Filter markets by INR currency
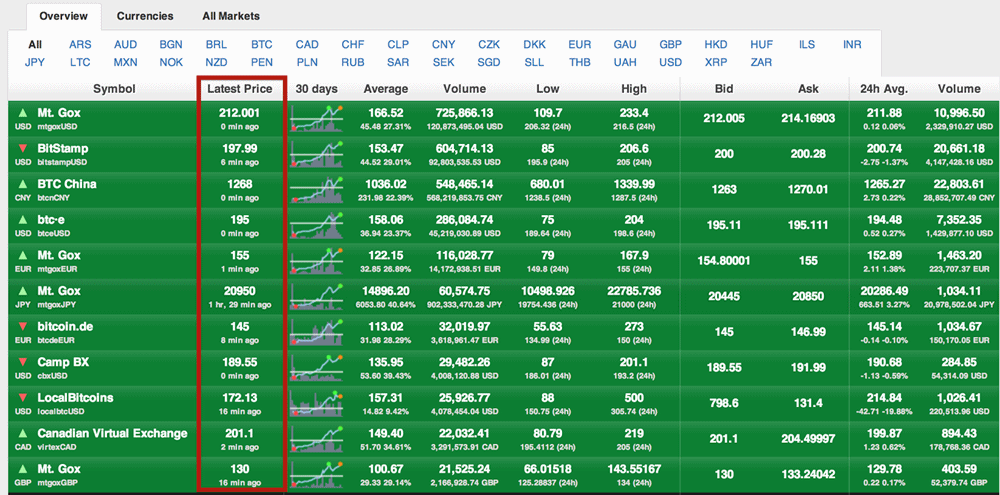The image size is (1000, 495). pos(852,45)
